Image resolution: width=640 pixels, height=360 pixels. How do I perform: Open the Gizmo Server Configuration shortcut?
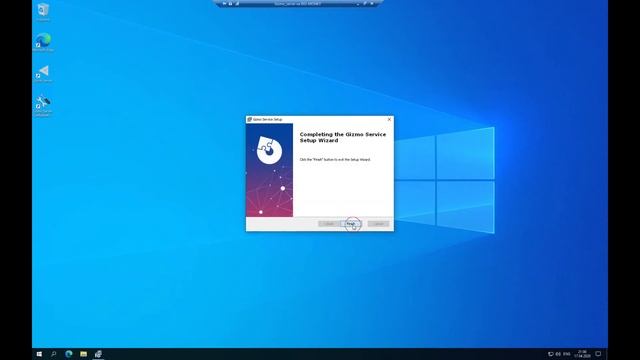43,106
